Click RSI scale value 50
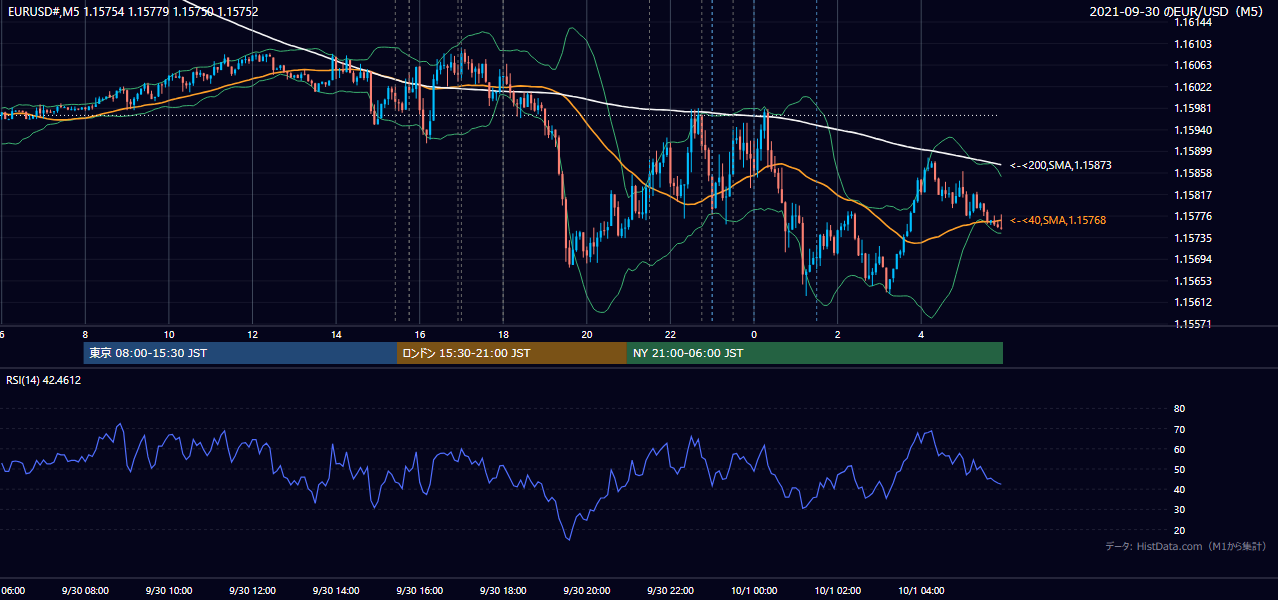Image resolution: width=1278 pixels, height=600 pixels. coord(1180,469)
